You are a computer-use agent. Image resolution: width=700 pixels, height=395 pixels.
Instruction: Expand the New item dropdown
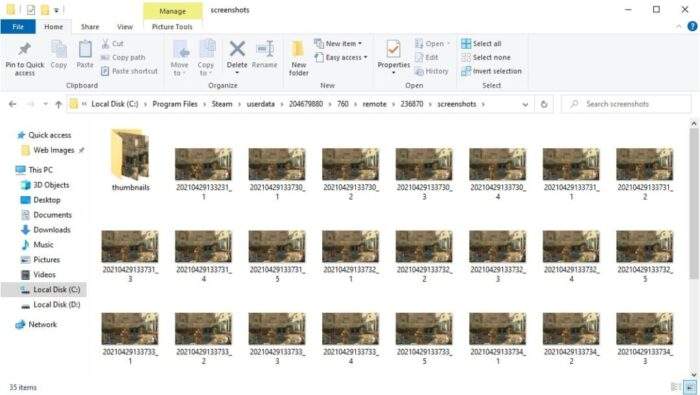(x=338, y=43)
